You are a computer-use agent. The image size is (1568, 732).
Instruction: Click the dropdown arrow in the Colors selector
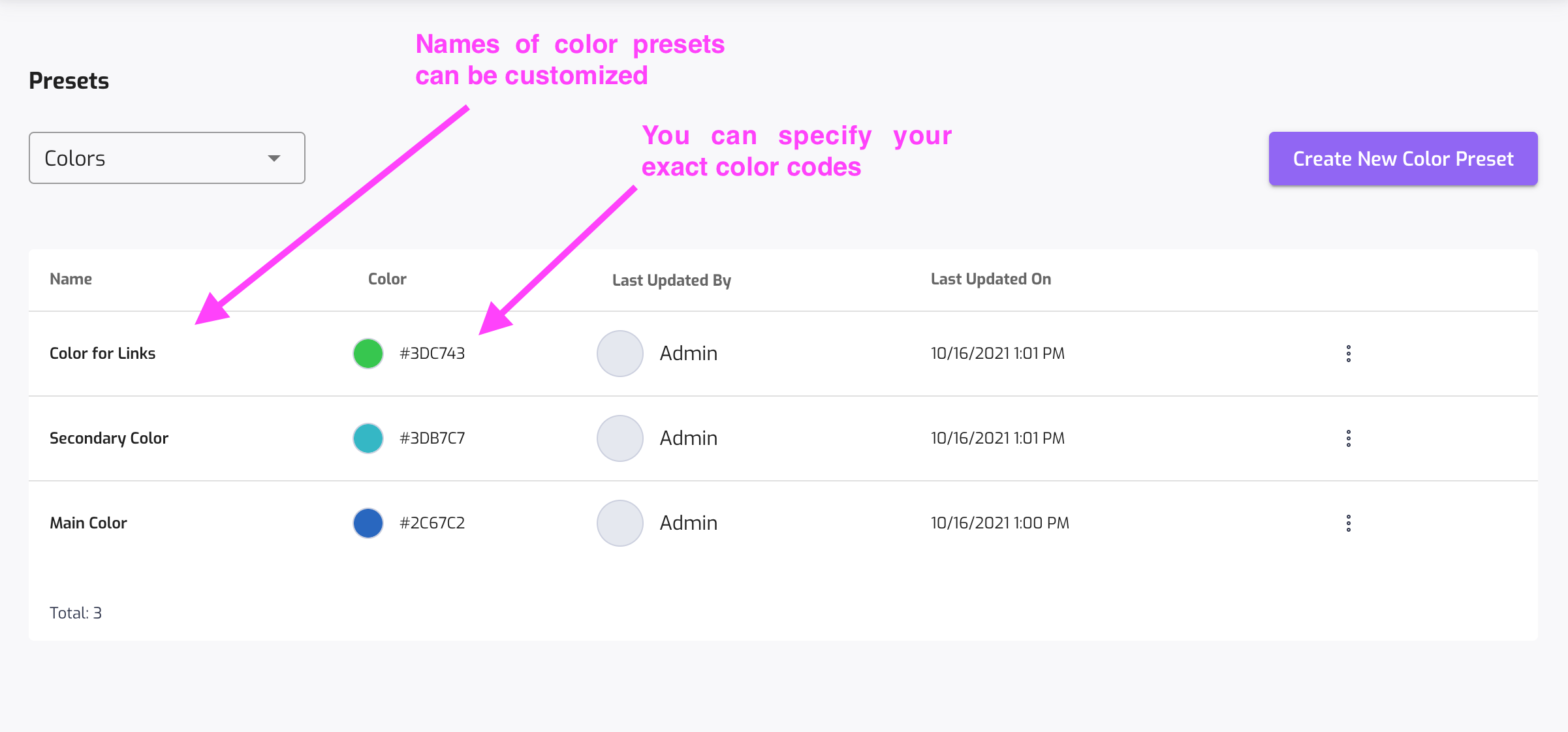274,159
